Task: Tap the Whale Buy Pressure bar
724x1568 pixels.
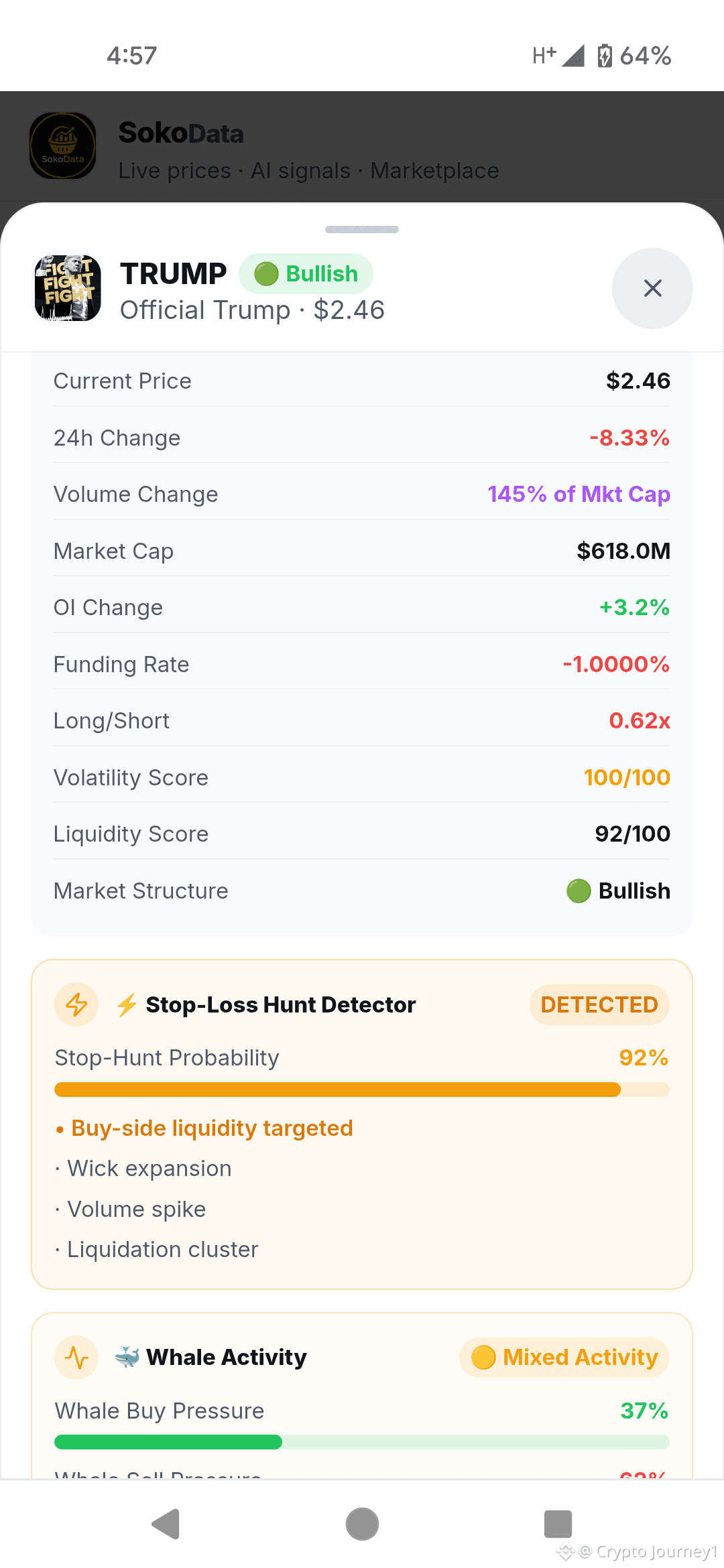Action: coord(362,1442)
